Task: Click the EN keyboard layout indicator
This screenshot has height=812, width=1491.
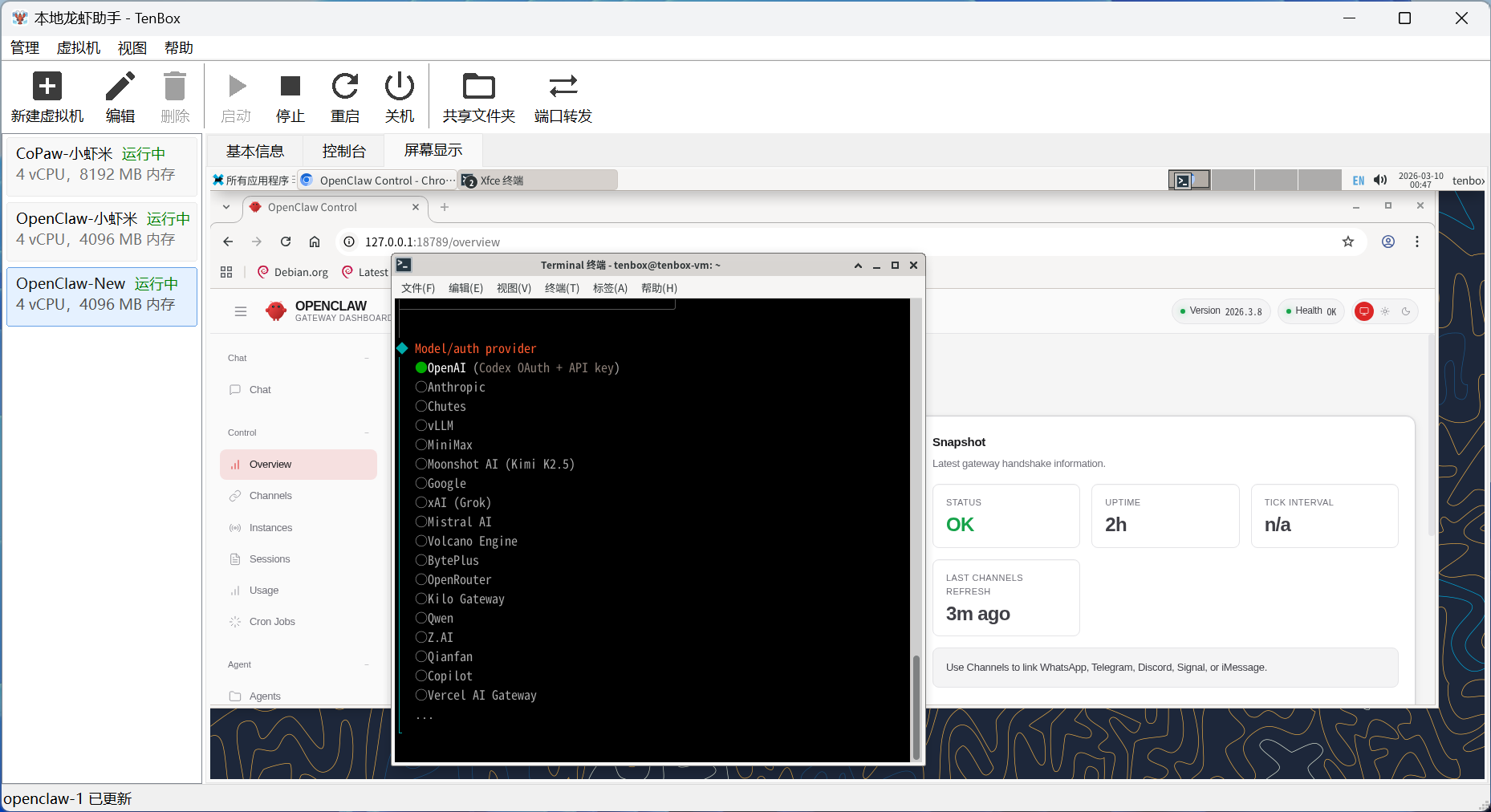Action: tap(1359, 181)
